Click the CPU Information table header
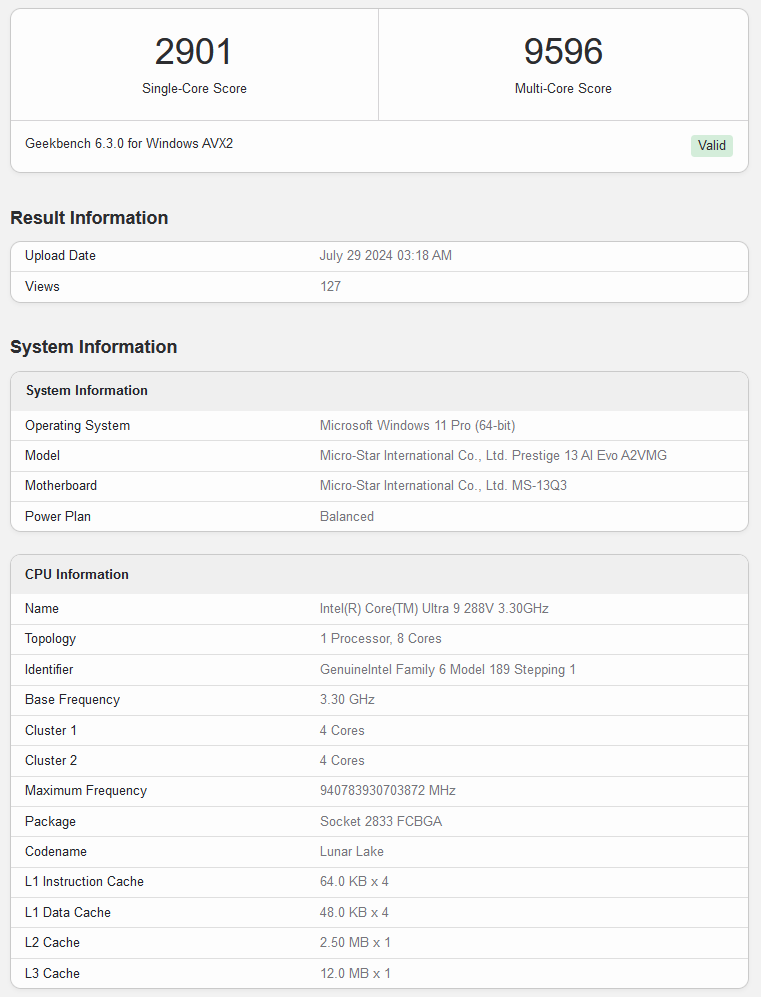The height and width of the screenshot is (997, 761). point(77,575)
